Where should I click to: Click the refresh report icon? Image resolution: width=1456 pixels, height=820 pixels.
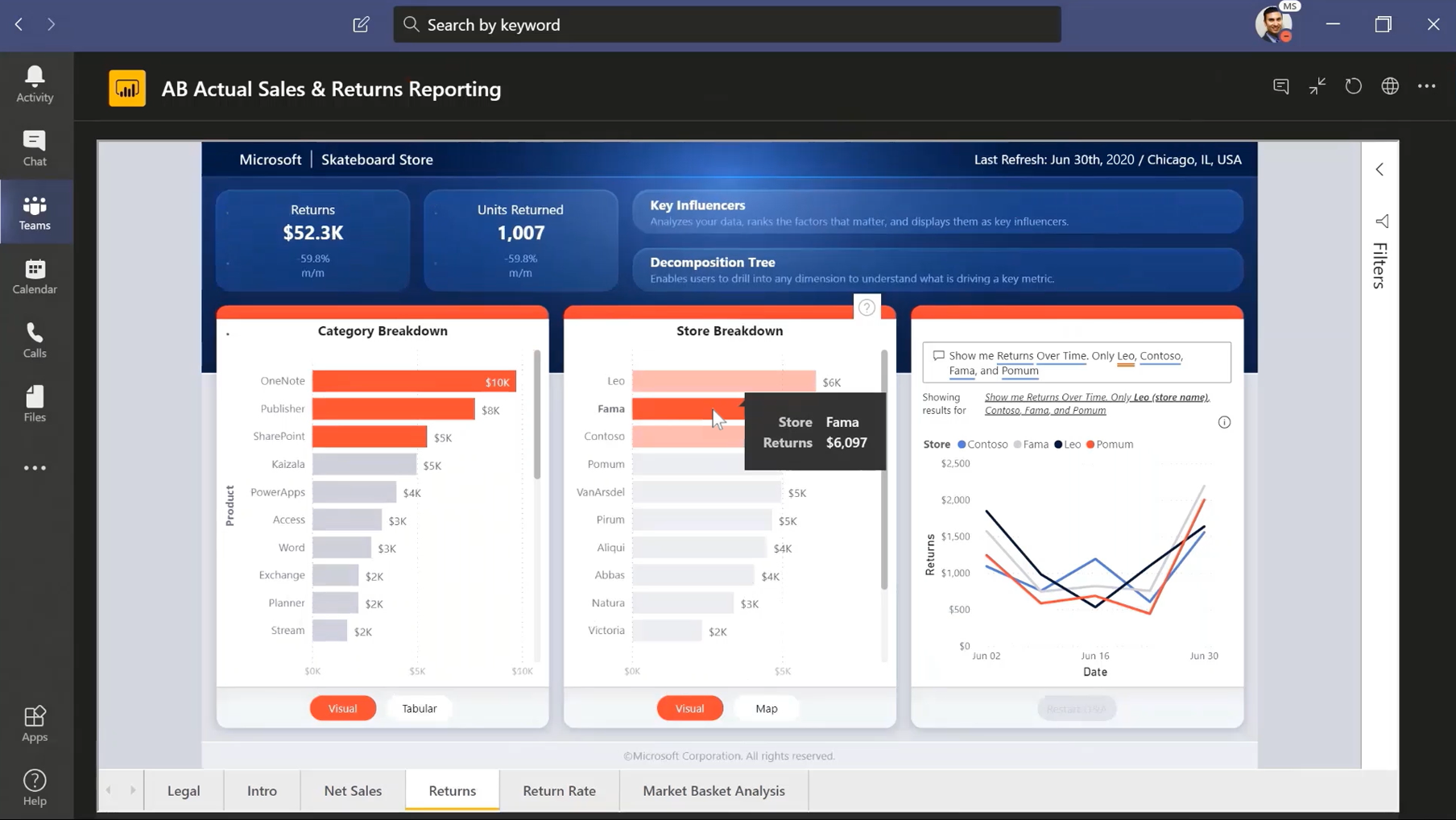pos(1353,86)
